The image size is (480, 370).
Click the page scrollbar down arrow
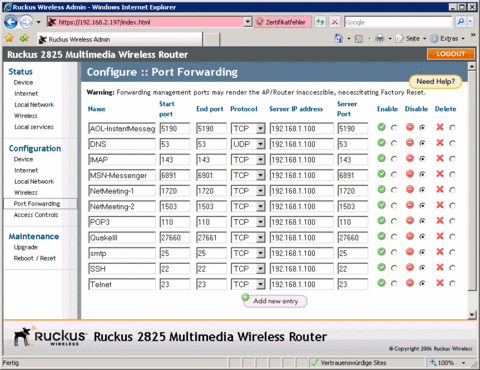point(472,314)
